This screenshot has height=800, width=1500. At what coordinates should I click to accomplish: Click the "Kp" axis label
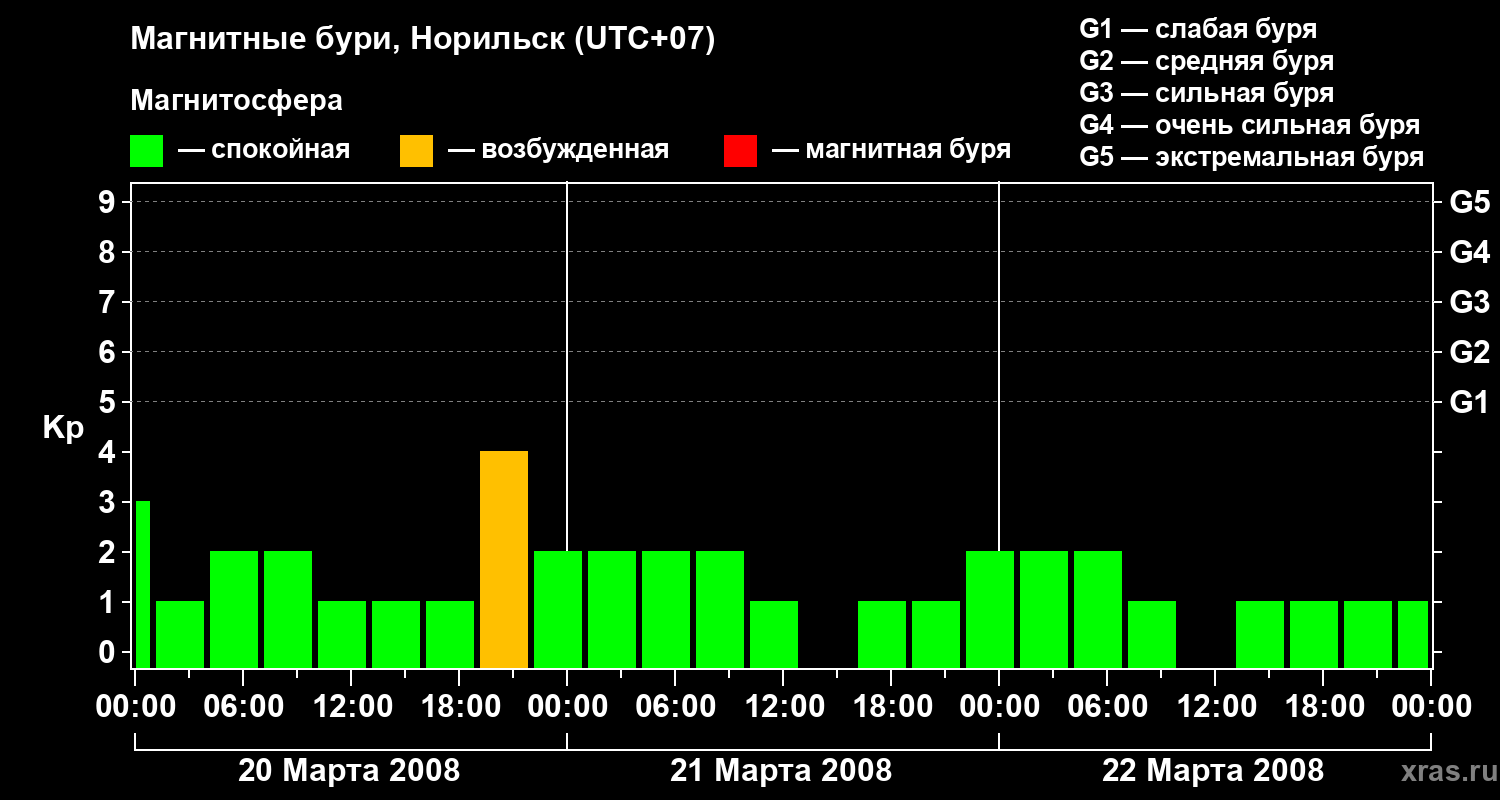(63, 428)
